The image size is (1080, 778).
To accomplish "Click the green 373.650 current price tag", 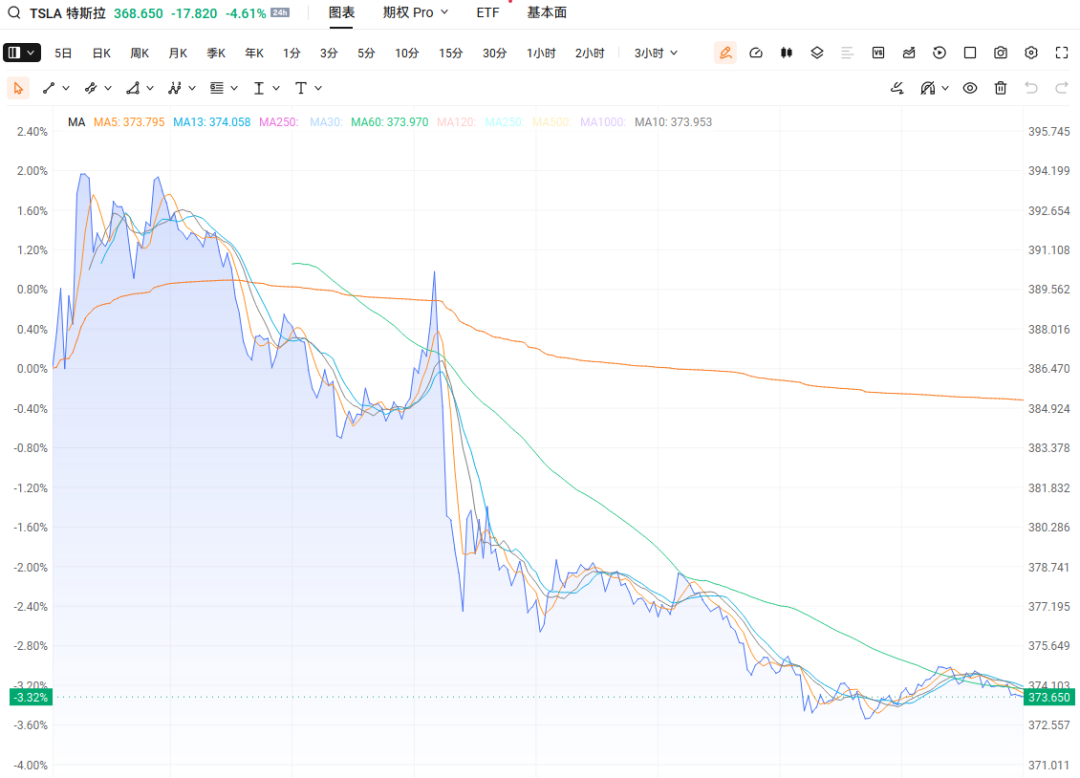I will point(1049,697).
